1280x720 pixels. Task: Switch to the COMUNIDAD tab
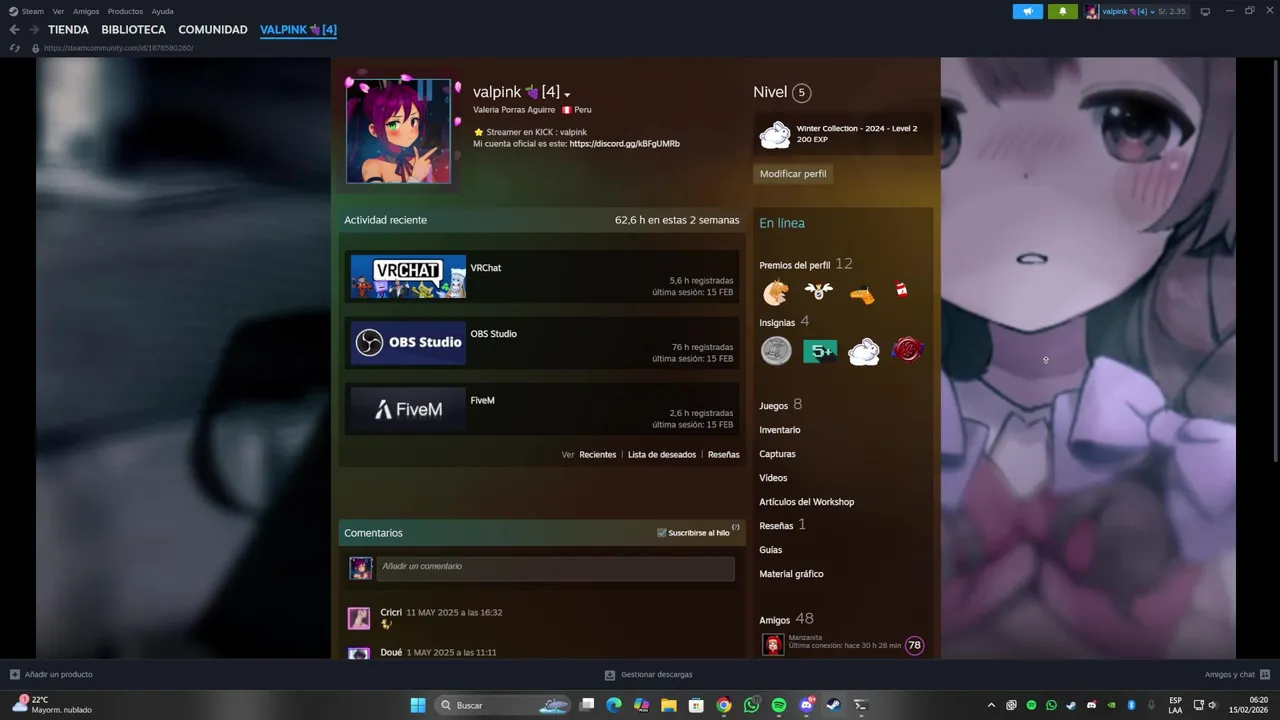[213, 30]
